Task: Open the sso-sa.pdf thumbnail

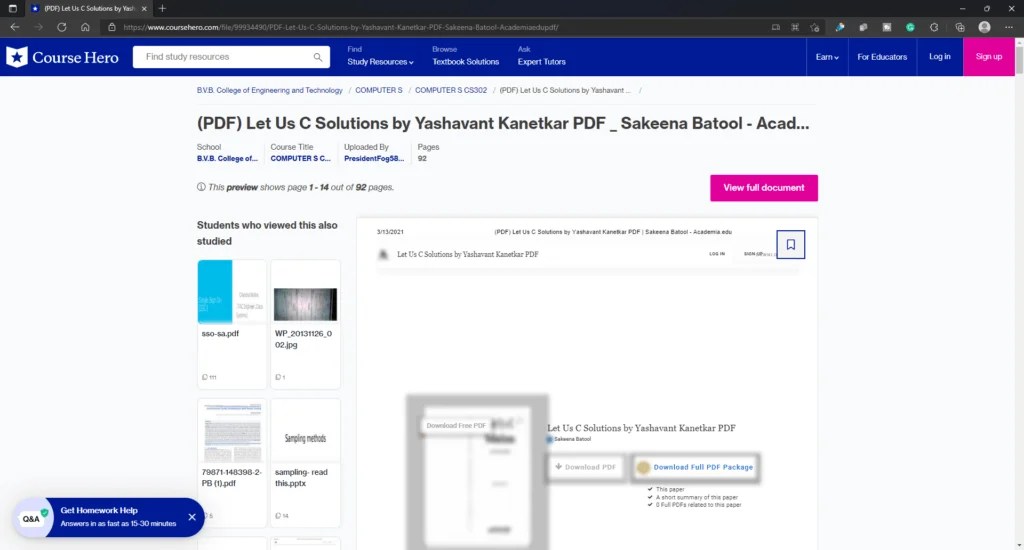Action: click(x=232, y=291)
